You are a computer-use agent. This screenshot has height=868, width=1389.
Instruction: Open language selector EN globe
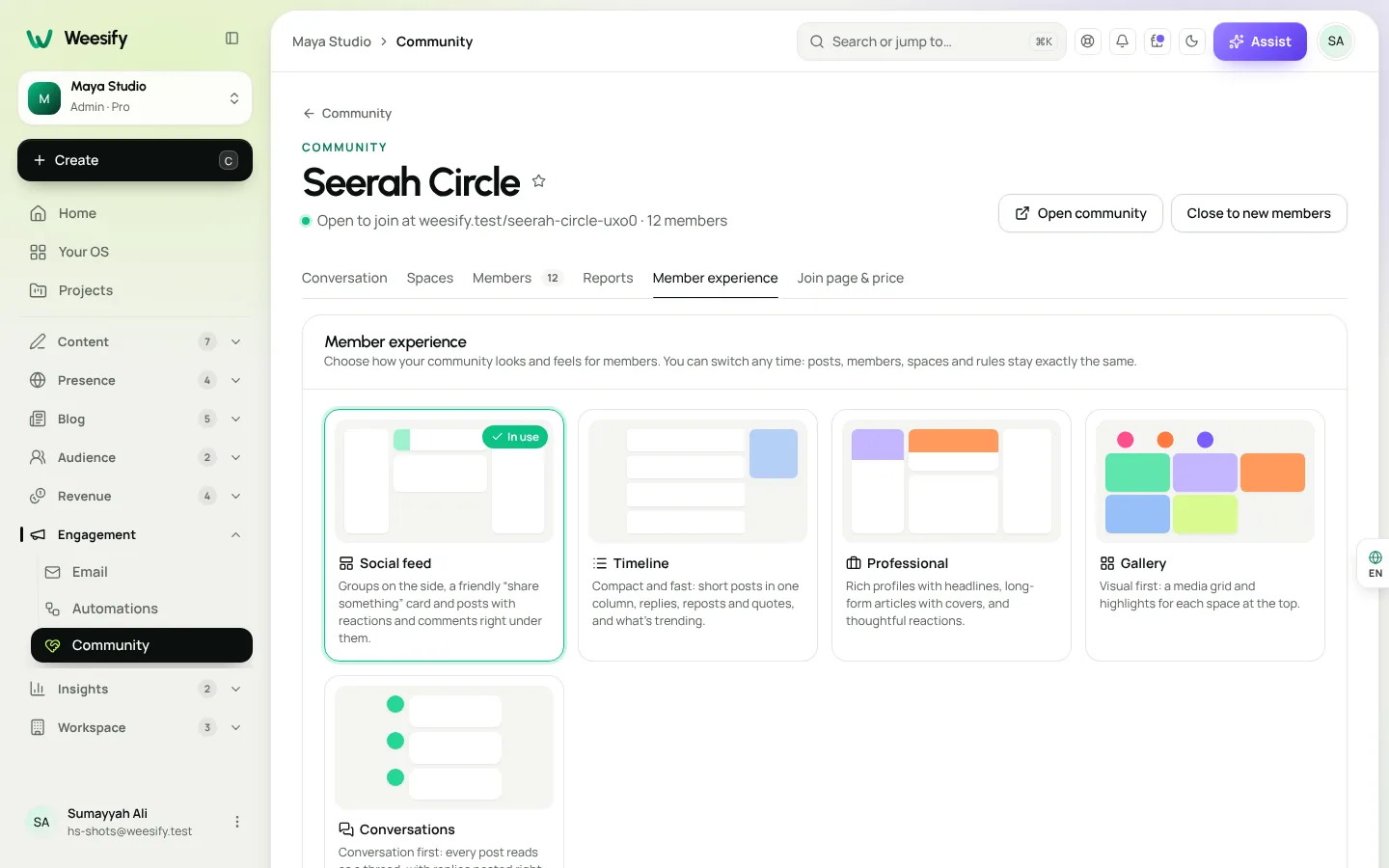1375,564
